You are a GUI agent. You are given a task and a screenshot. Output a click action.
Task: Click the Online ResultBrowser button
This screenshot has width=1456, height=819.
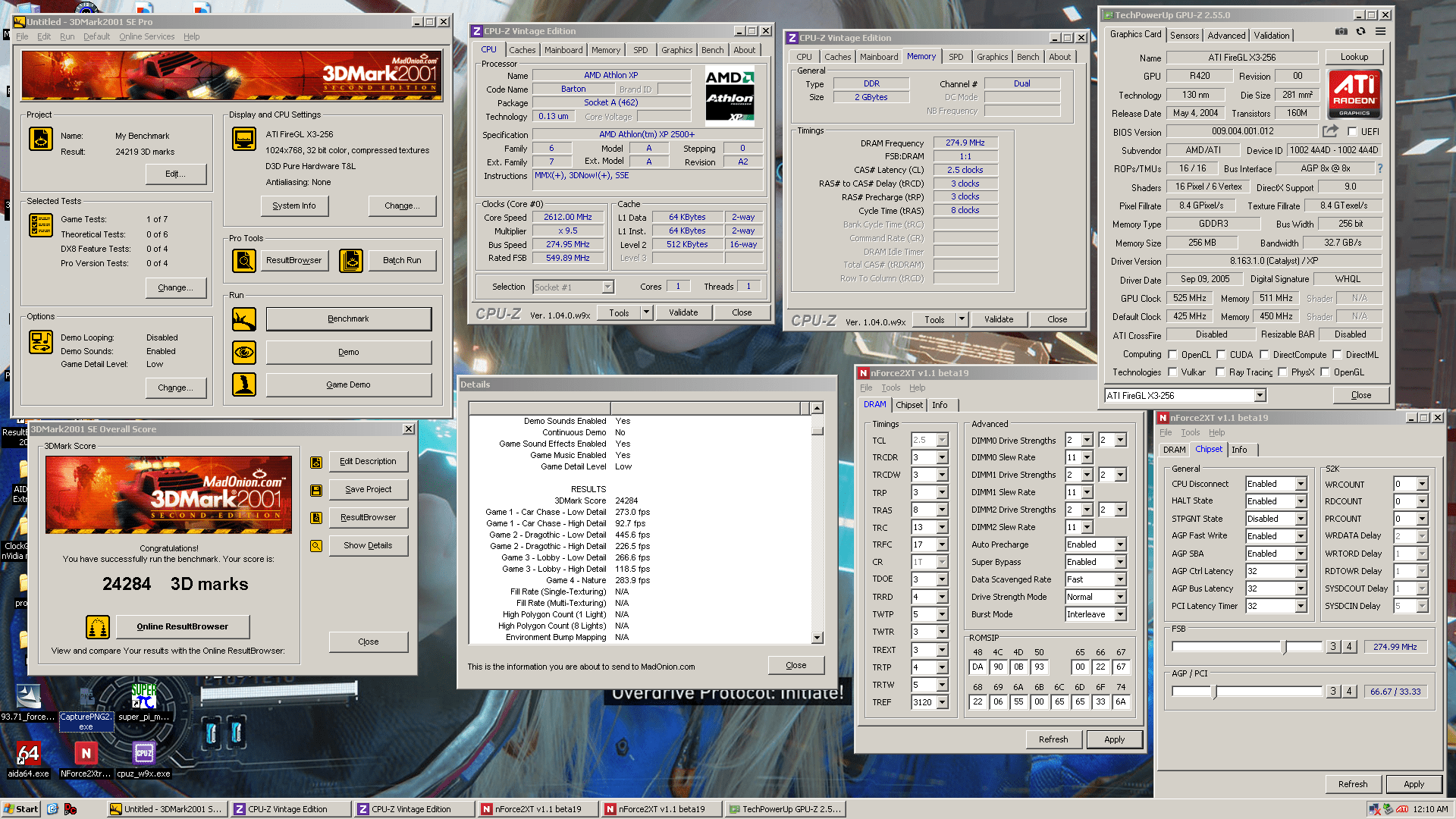click(x=182, y=627)
